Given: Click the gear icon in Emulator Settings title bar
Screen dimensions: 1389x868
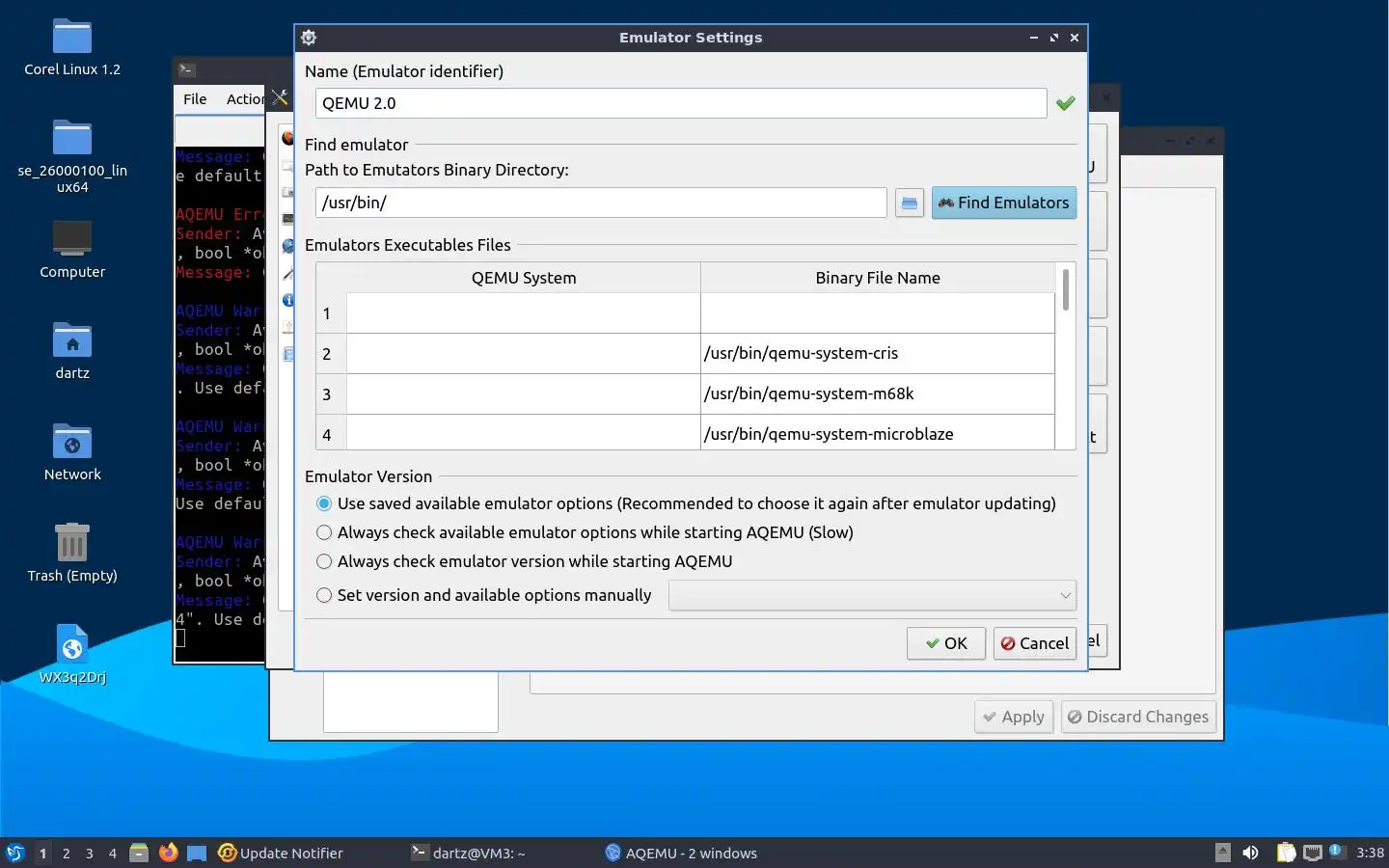Looking at the screenshot, I should pos(309,38).
